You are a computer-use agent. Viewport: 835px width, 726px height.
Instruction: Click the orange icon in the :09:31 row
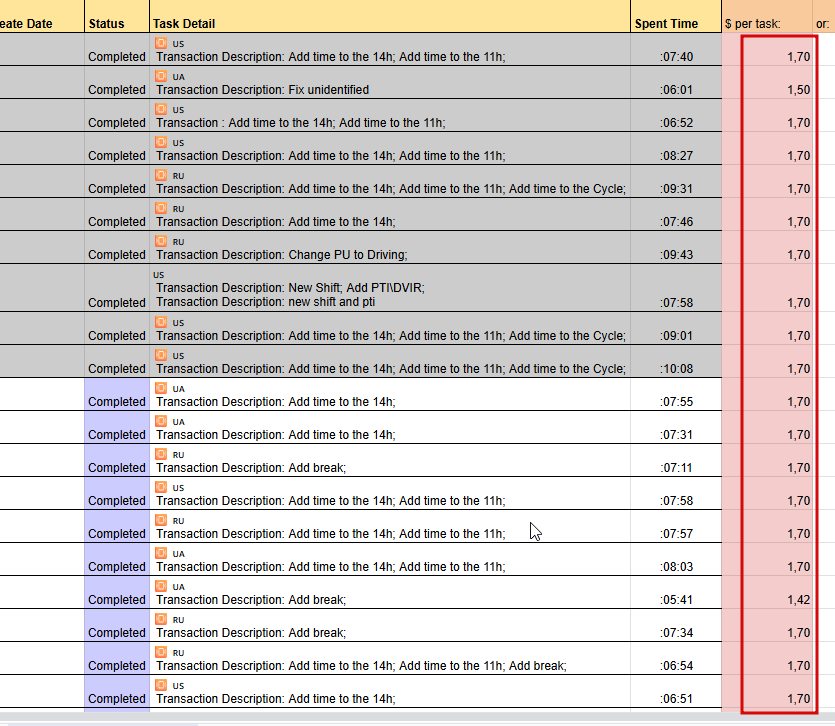click(x=161, y=175)
